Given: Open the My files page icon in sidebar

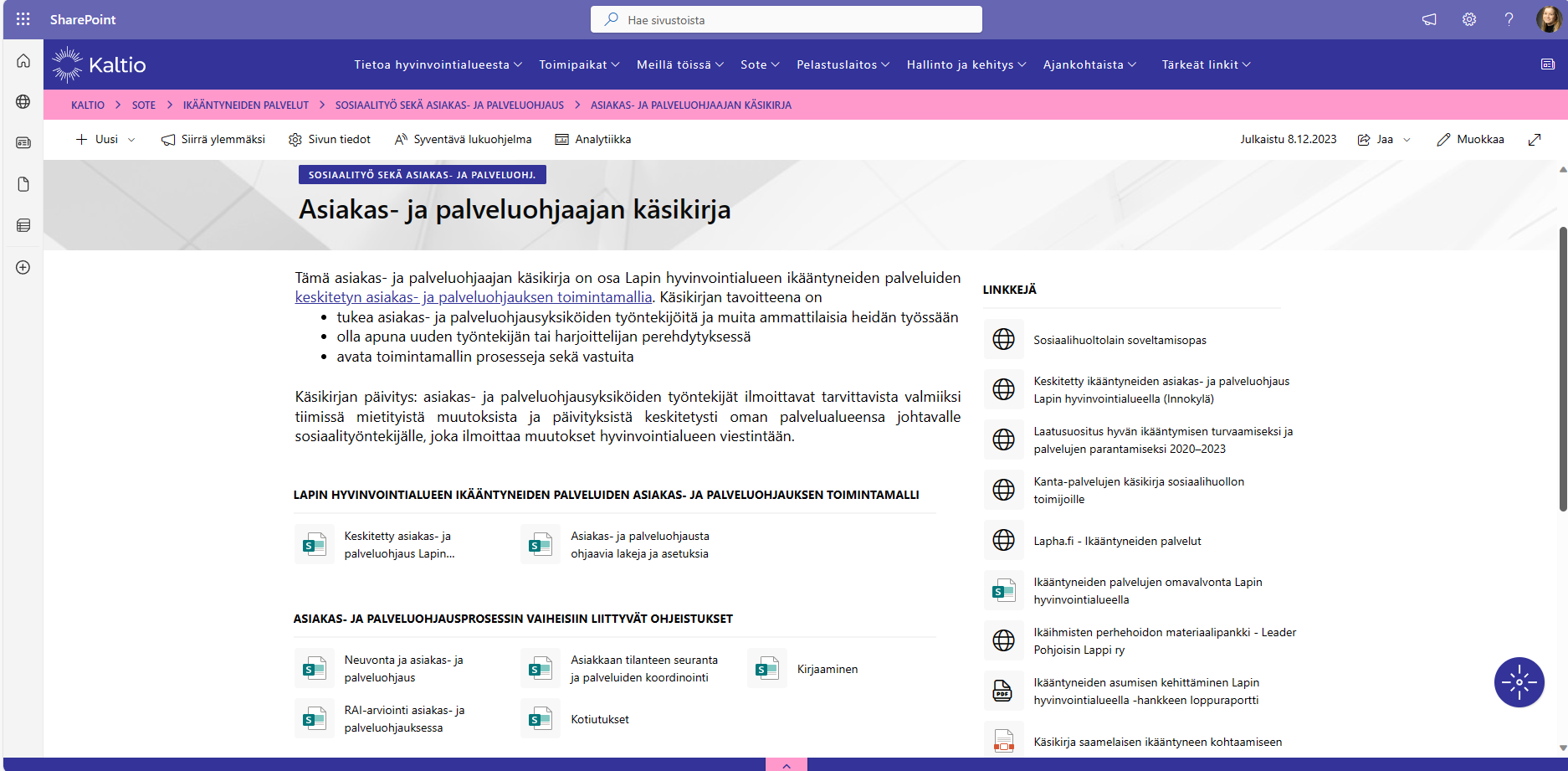Looking at the screenshot, I should 23,184.
